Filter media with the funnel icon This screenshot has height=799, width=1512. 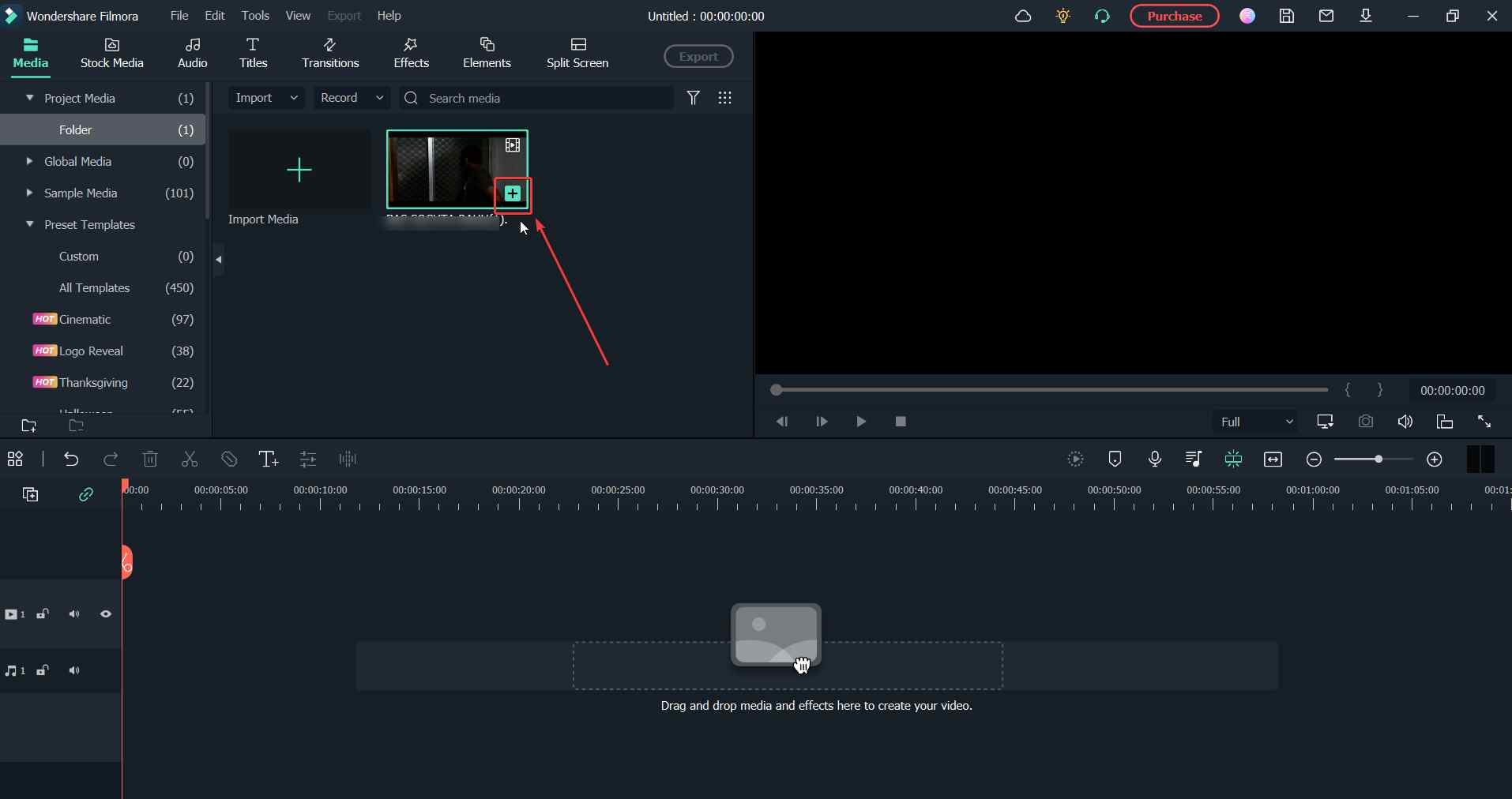694,98
